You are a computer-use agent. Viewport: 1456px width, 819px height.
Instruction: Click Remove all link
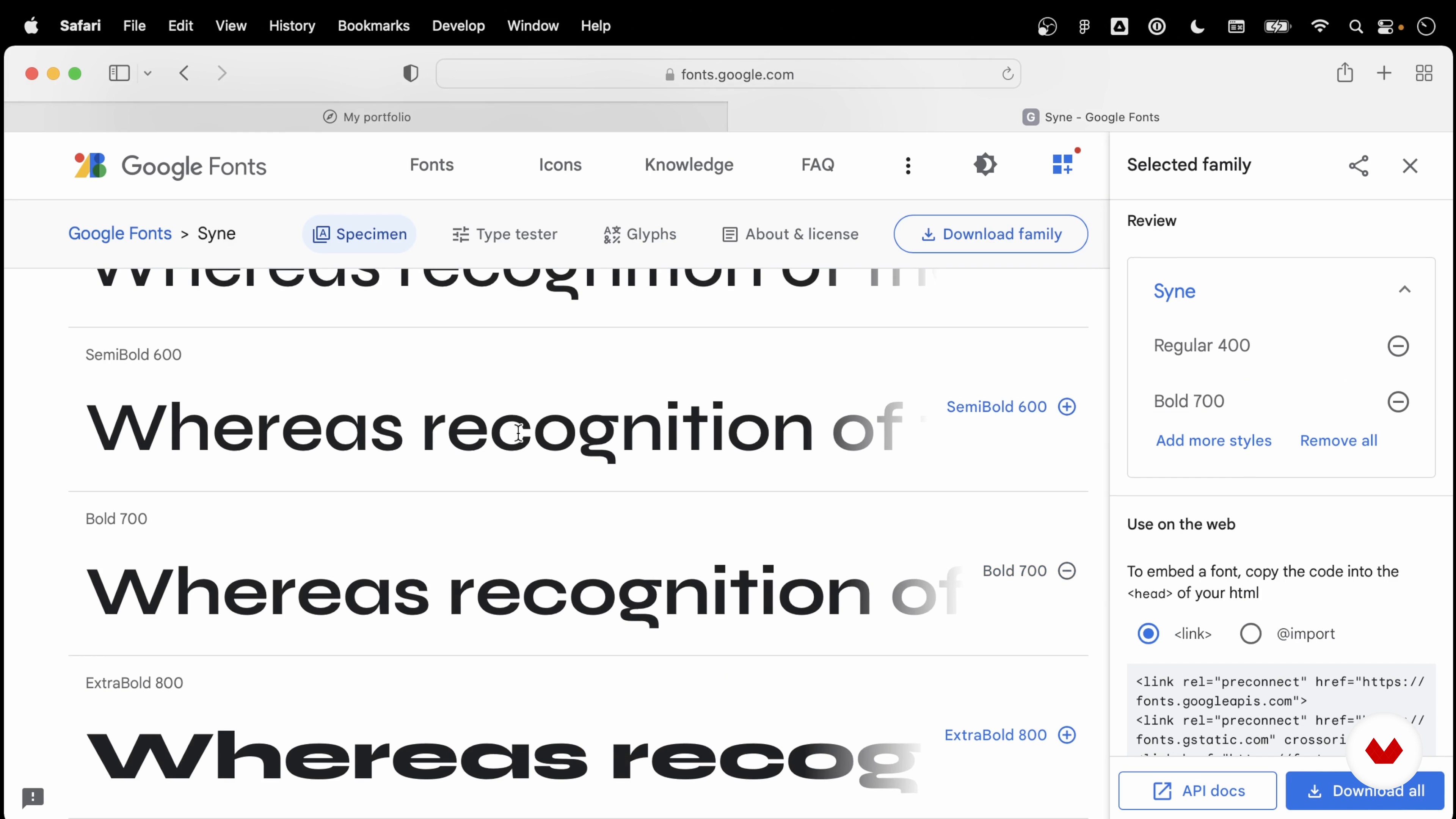click(x=1338, y=440)
